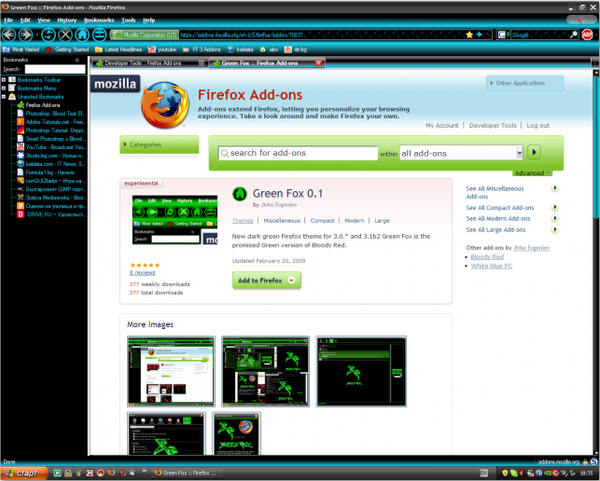
Task: Click the bookmarks sidebar Search field
Action: [x=55, y=69]
